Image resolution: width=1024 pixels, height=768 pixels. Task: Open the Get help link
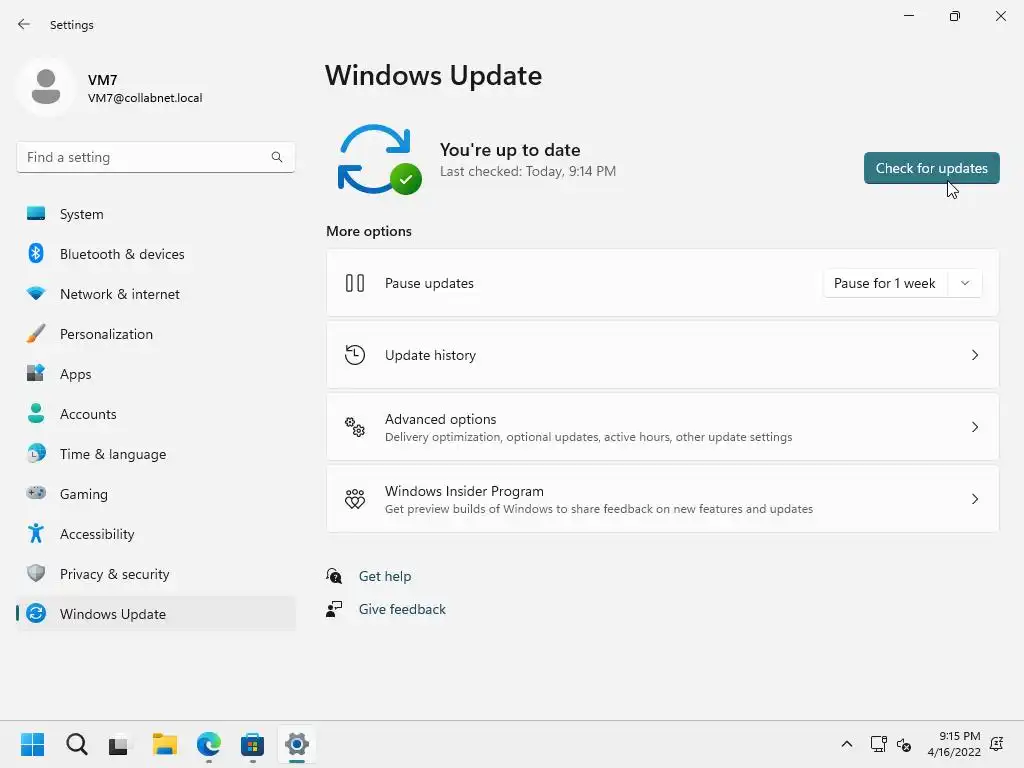pos(385,576)
